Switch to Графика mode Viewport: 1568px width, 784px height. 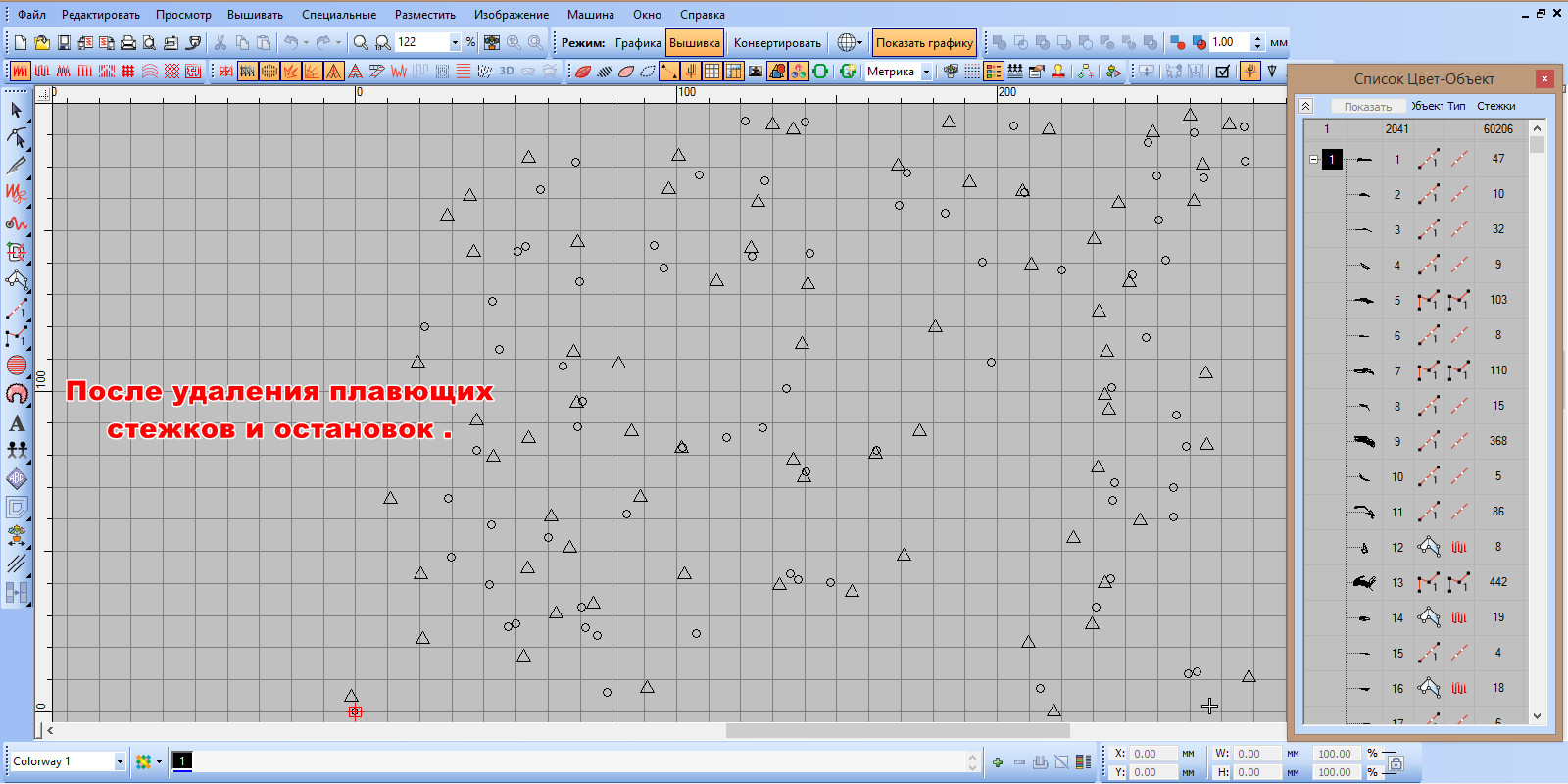pyautogui.click(x=638, y=42)
